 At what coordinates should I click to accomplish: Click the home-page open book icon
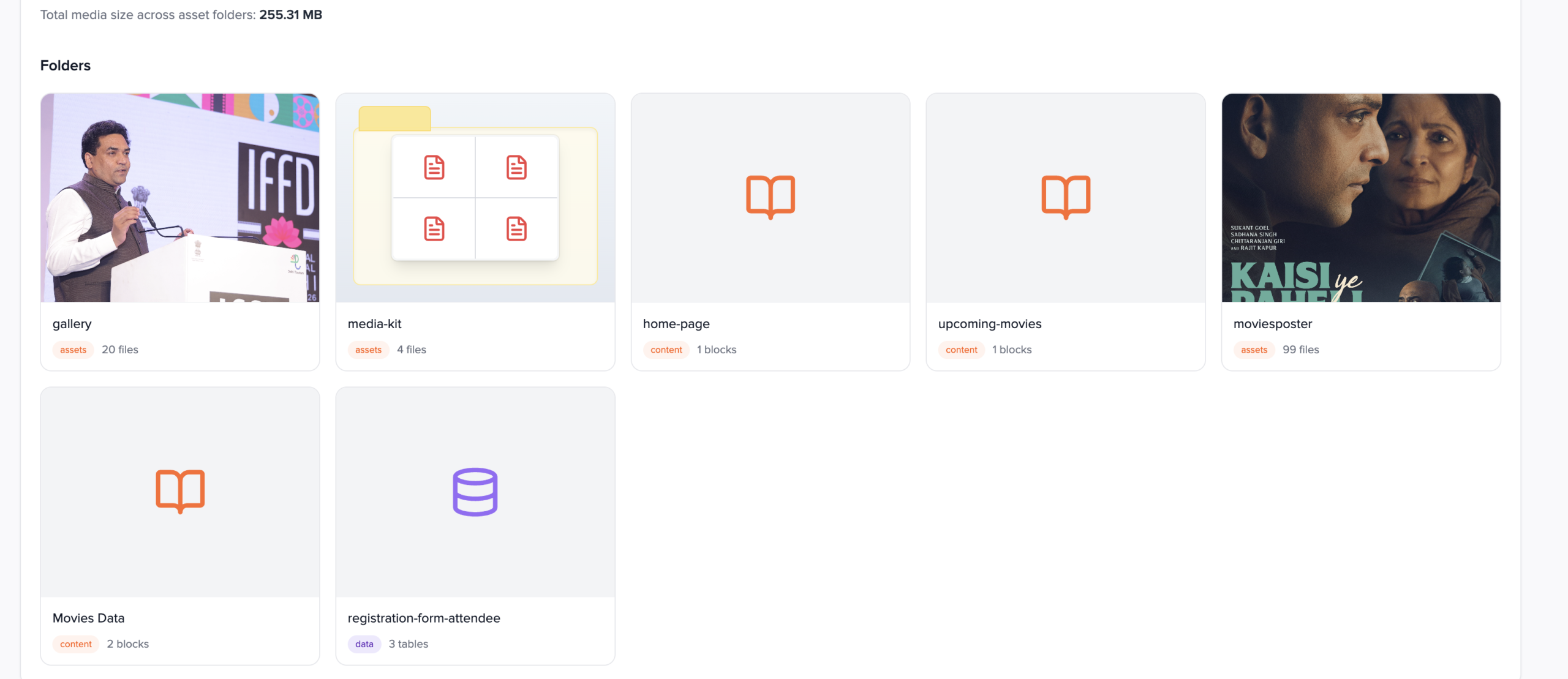pyautogui.click(x=770, y=197)
